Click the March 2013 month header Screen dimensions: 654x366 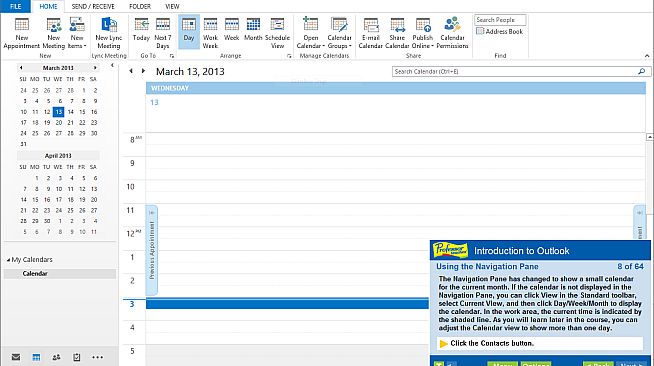click(x=58, y=68)
